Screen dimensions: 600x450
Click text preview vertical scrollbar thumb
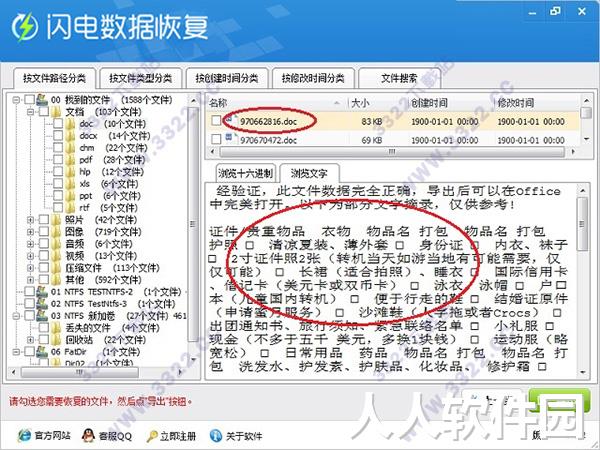pos(582,224)
